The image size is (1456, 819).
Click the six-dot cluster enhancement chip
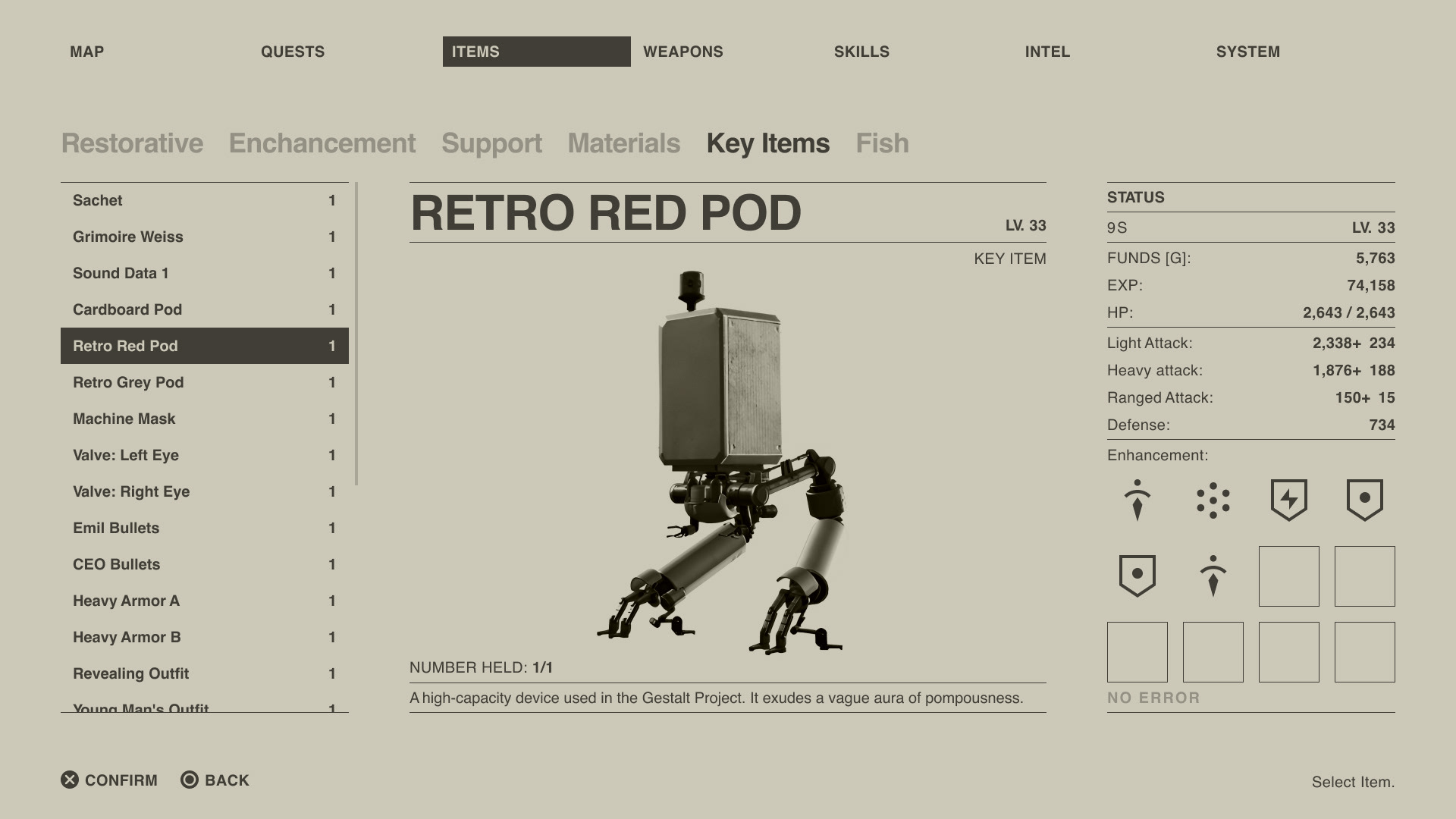click(x=1213, y=500)
